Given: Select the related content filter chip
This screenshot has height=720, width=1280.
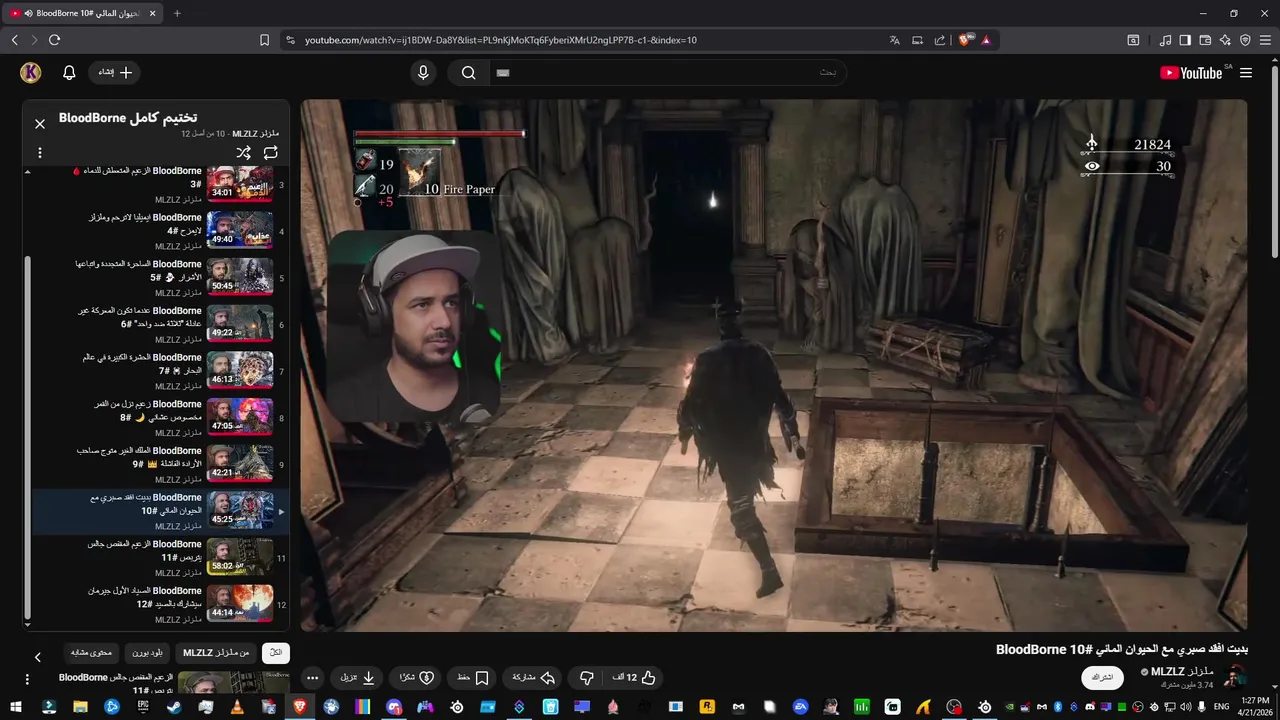Looking at the screenshot, I should tap(91, 653).
